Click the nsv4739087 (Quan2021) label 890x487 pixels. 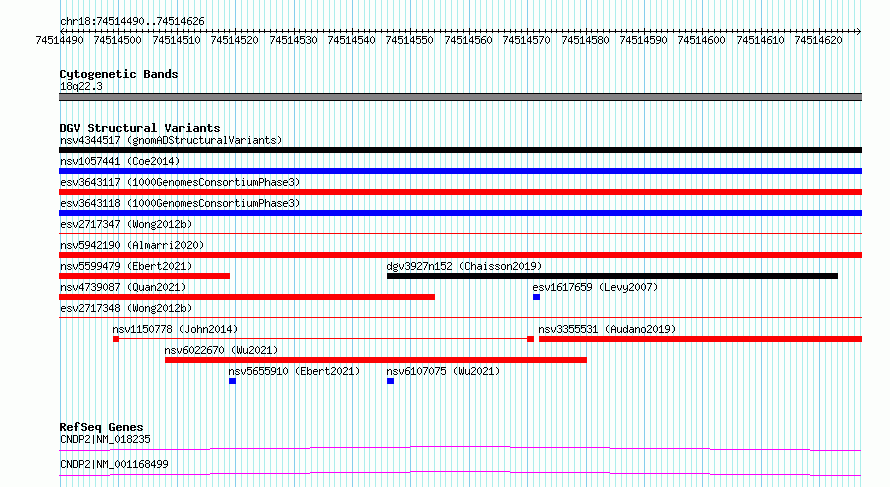click(x=123, y=287)
